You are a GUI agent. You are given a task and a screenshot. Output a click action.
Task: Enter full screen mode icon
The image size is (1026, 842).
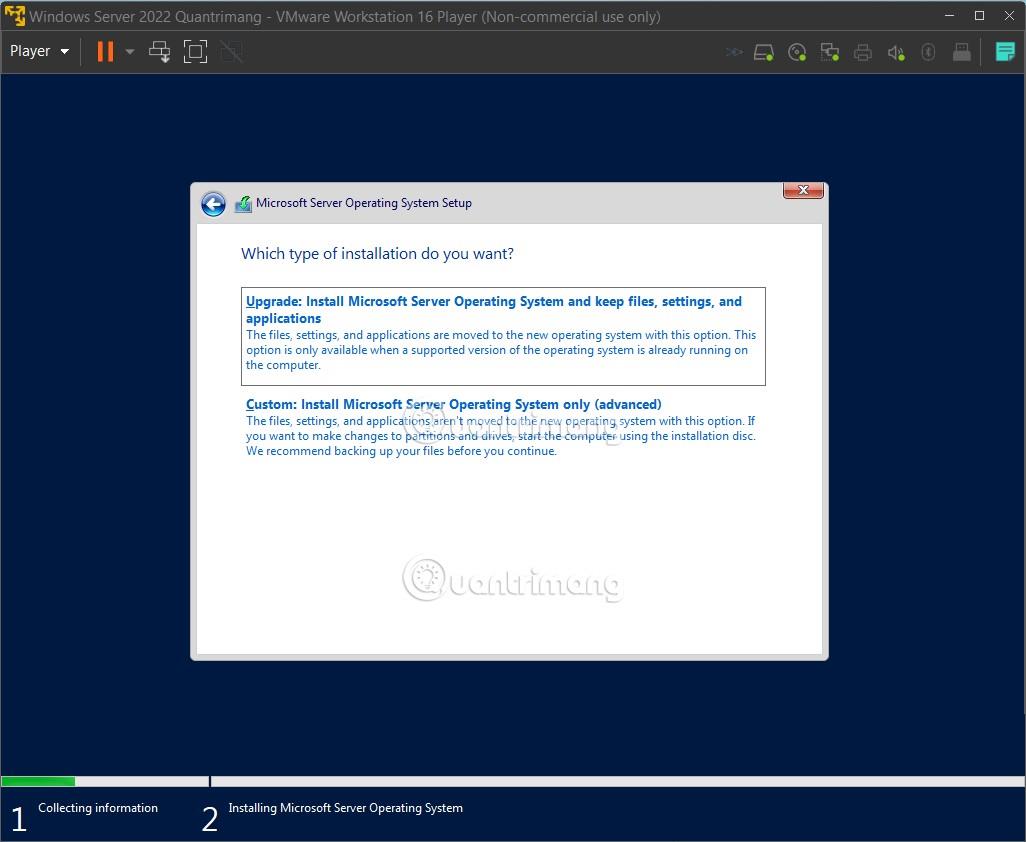[x=195, y=51]
